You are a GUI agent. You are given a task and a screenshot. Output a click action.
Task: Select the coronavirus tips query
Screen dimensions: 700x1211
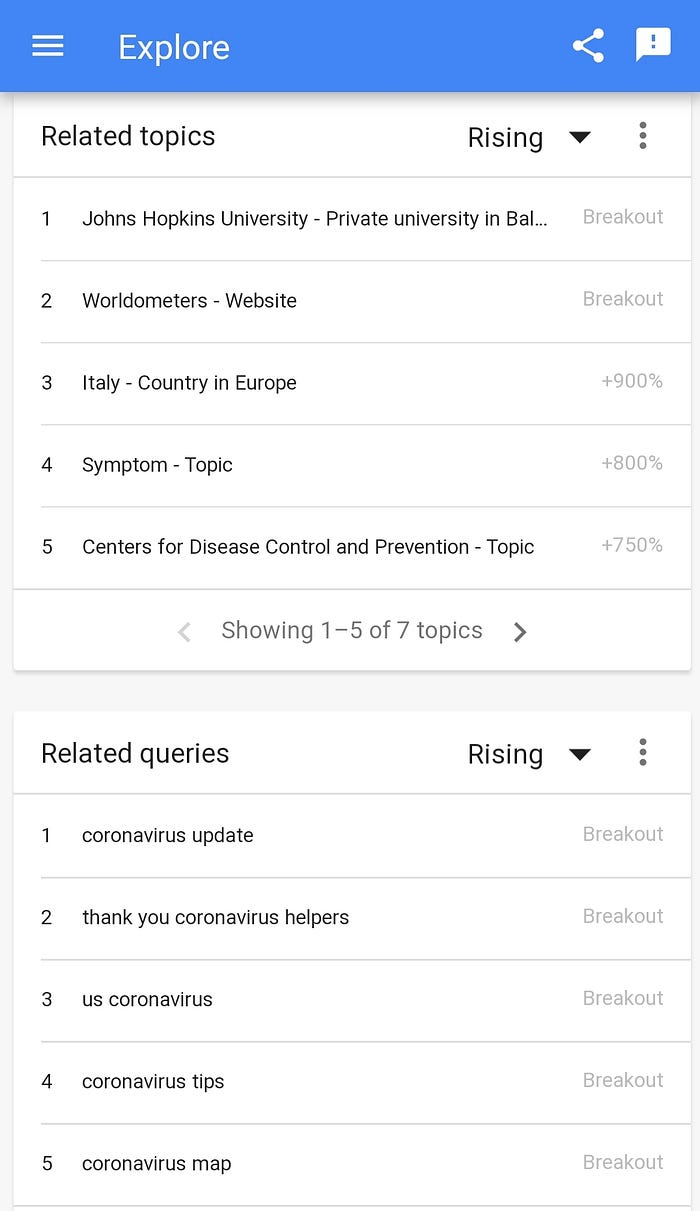[153, 1082]
